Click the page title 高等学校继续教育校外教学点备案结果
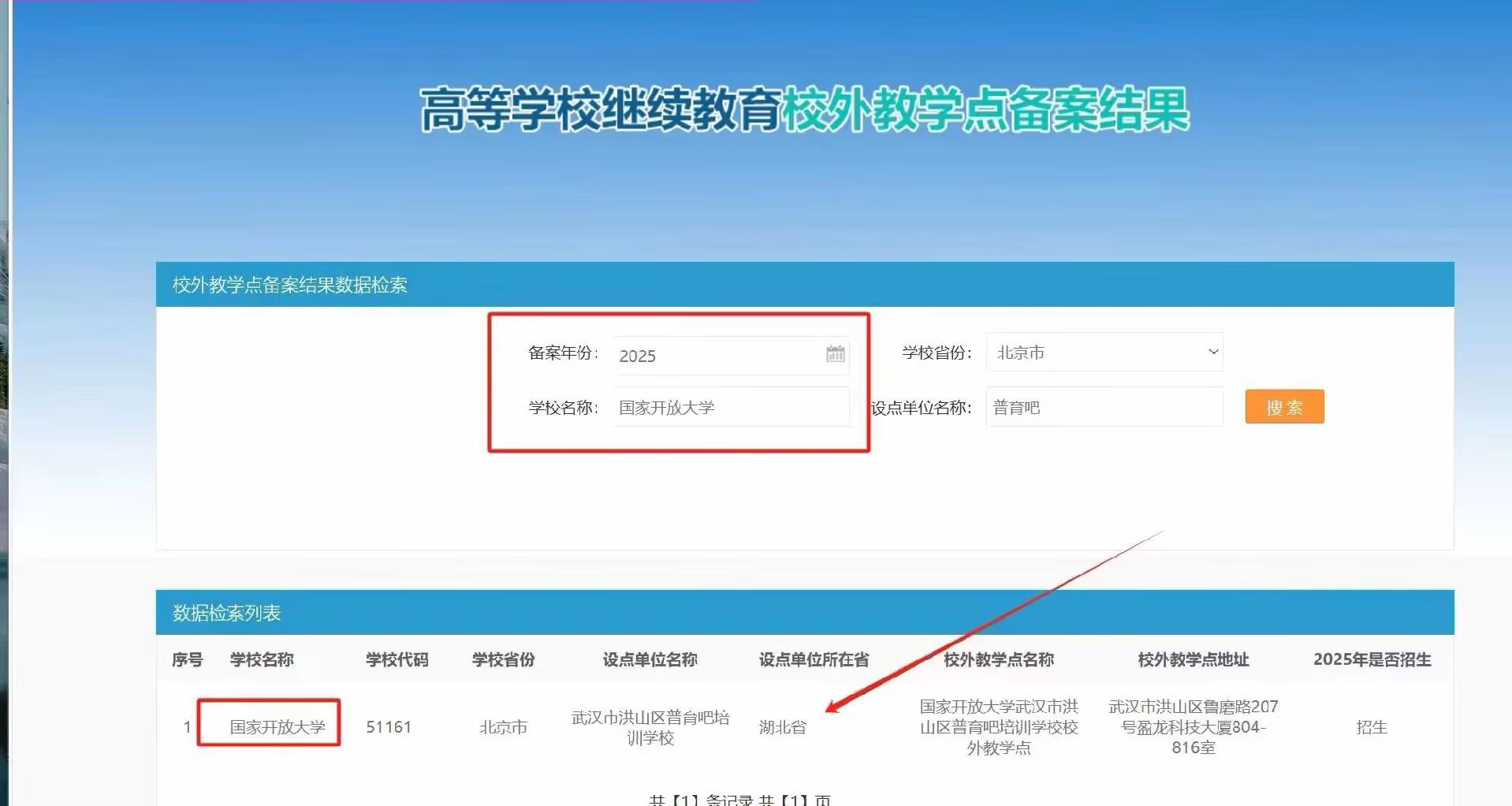1512x806 pixels. pyautogui.click(x=804, y=109)
